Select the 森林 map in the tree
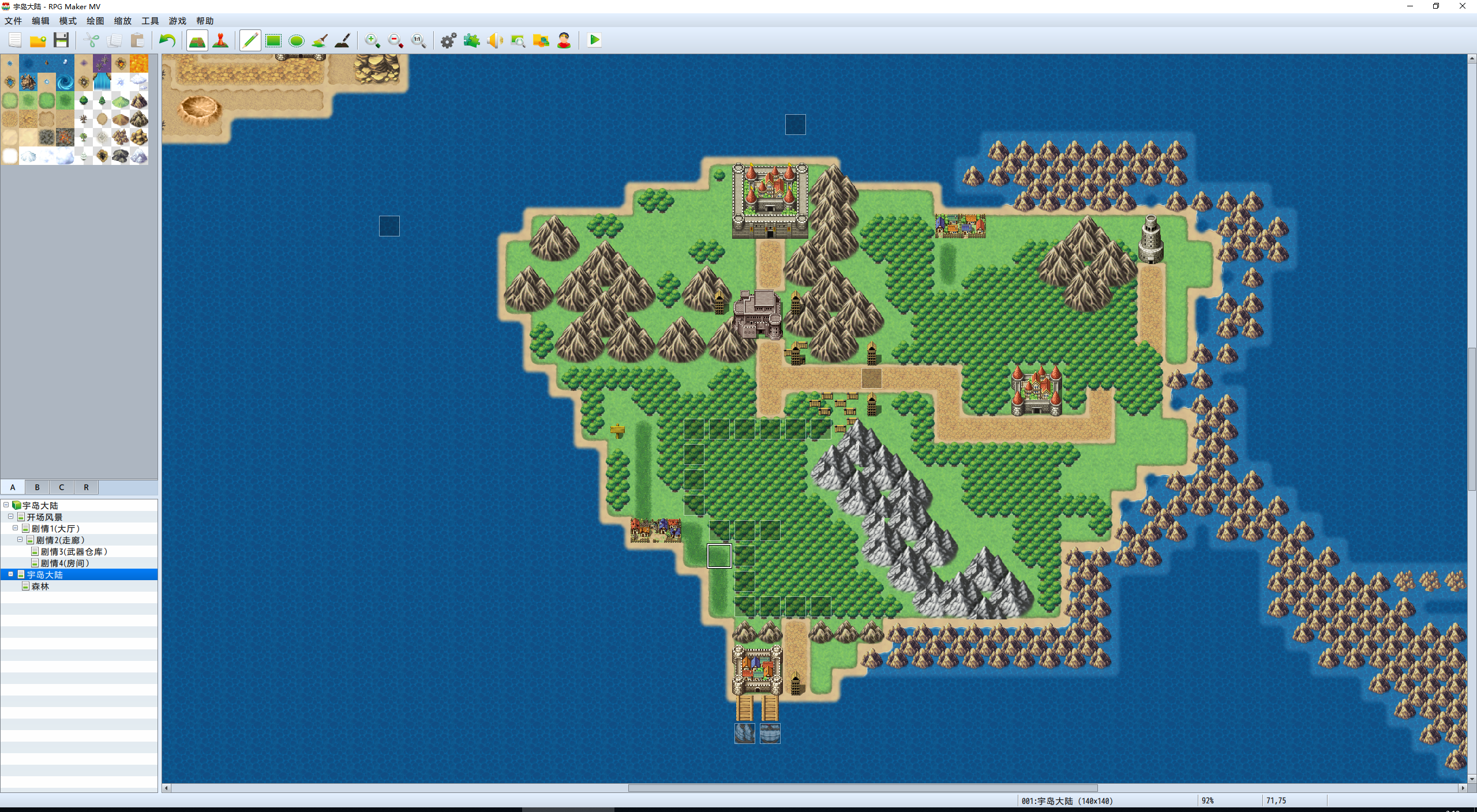Image resolution: width=1477 pixels, height=812 pixels. [40, 587]
